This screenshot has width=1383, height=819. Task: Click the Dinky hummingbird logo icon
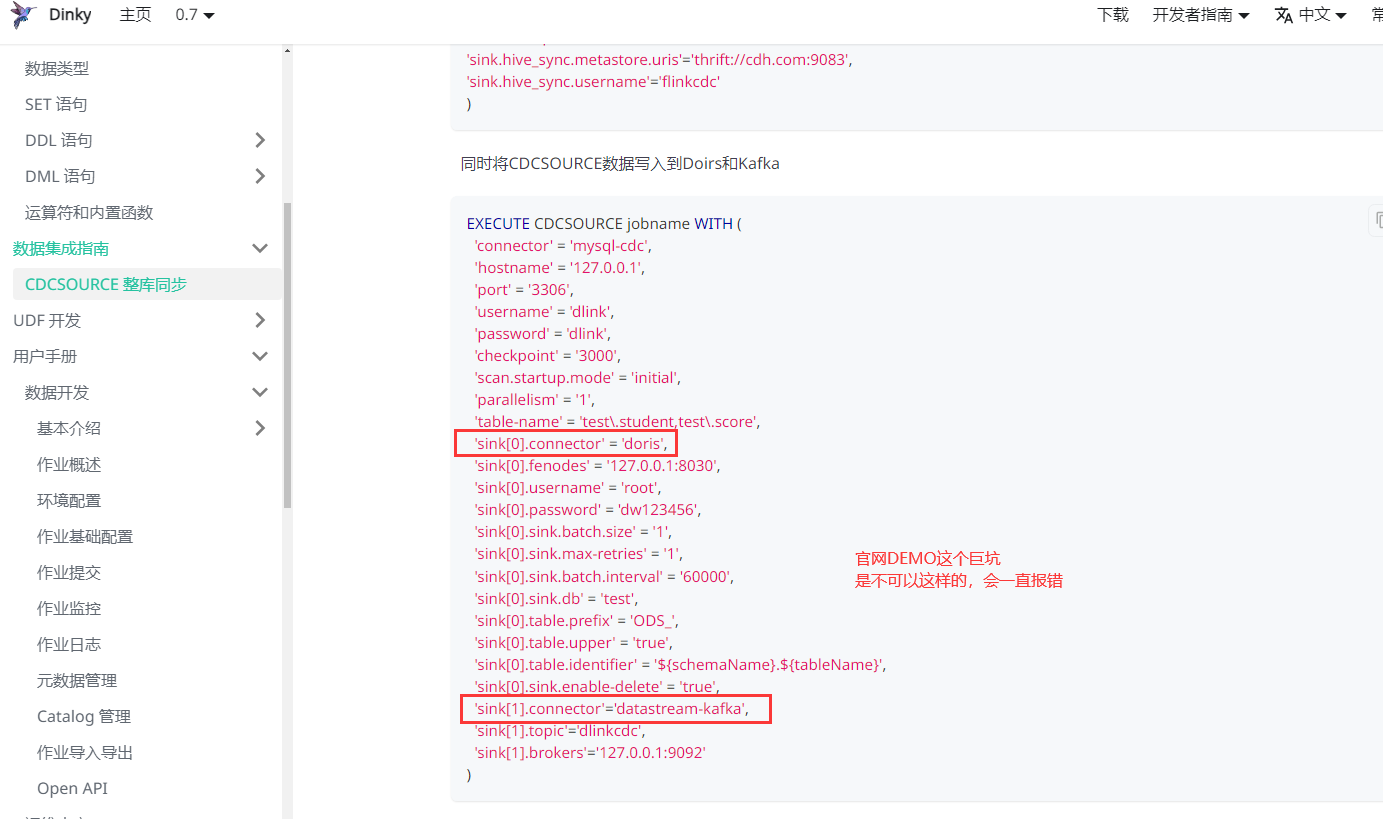[x=23, y=15]
